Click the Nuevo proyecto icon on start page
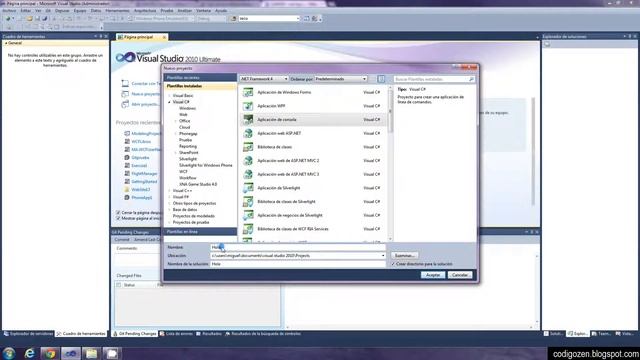Screen dimensions: 640x360 pos(125,94)
